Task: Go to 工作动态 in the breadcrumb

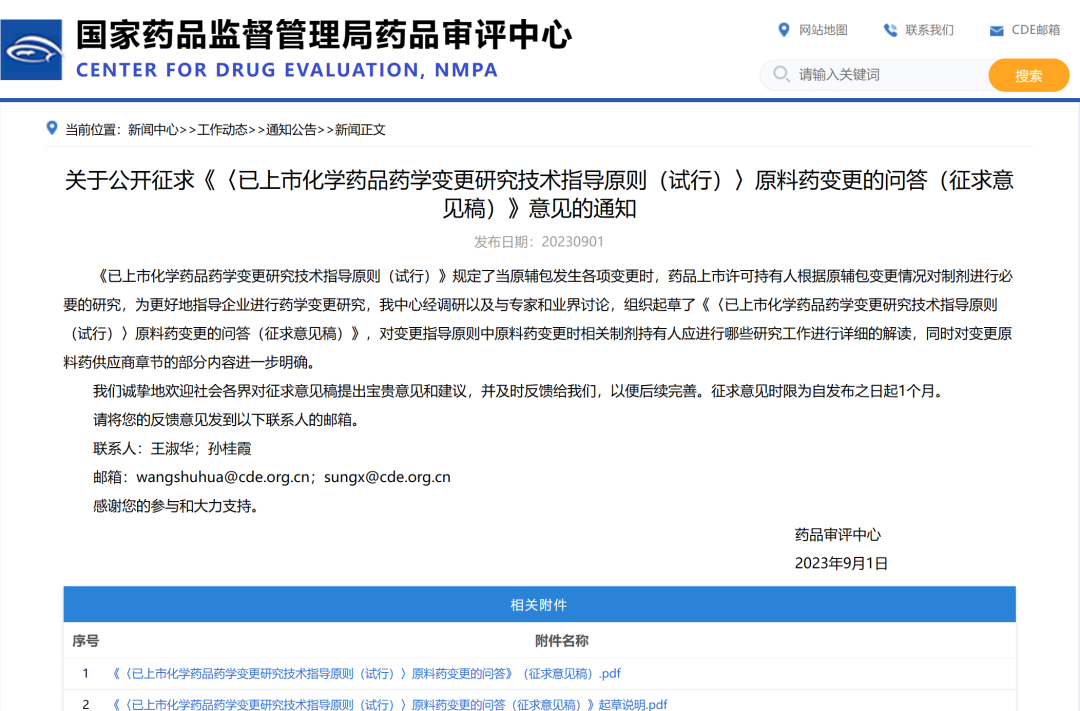Action: (222, 130)
